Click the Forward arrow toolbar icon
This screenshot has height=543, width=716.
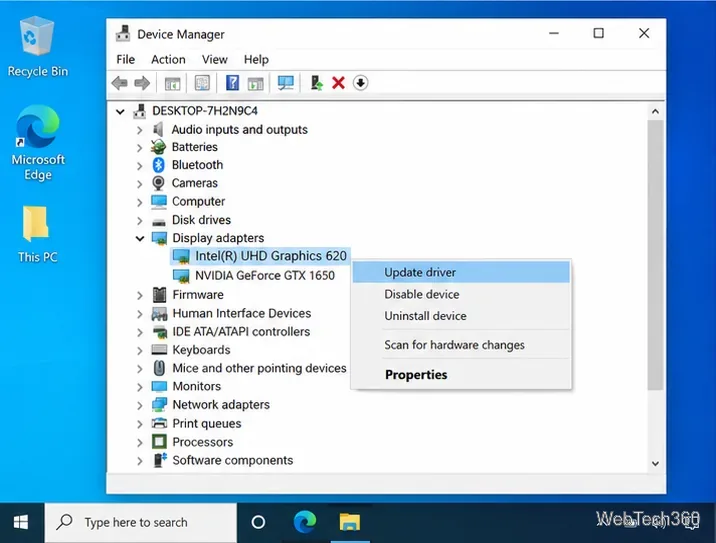142,83
